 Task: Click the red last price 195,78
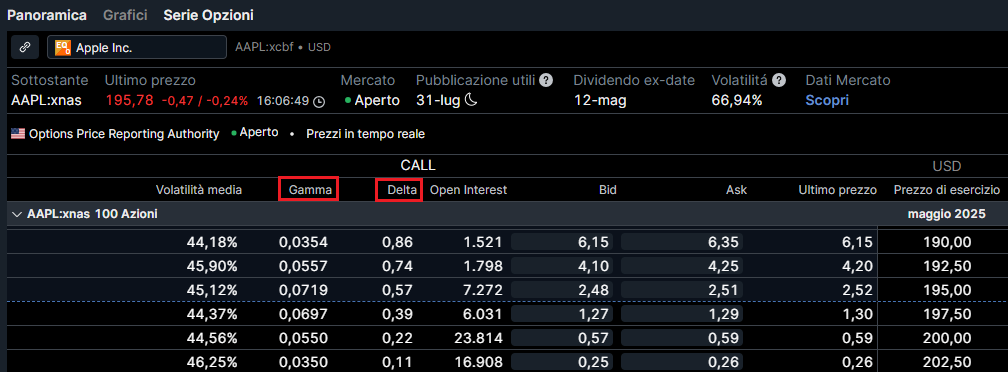coord(130,101)
